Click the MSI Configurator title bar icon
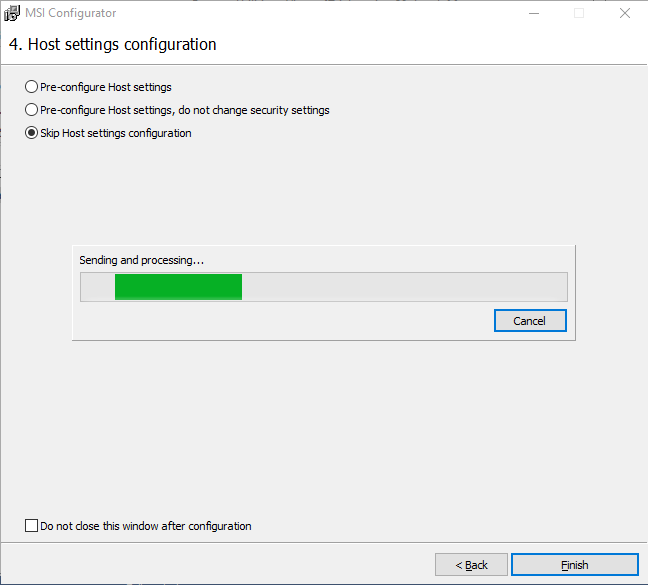 [13, 14]
